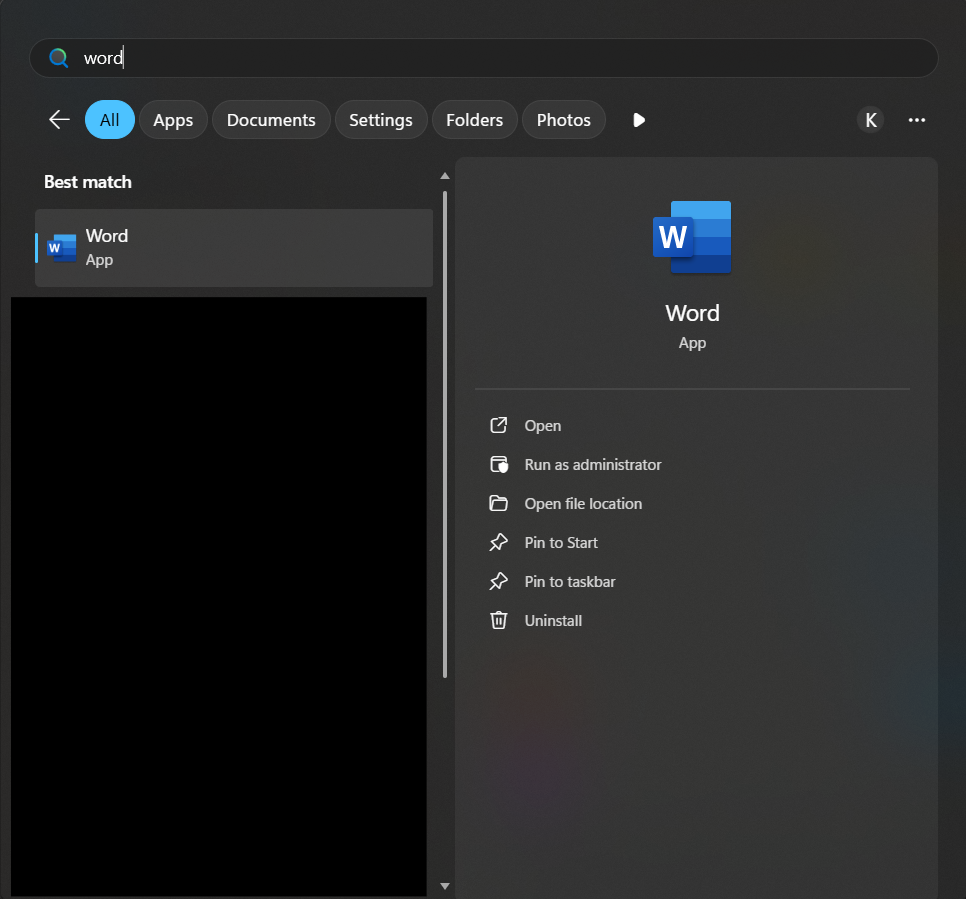The width and height of the screenshot is (966, 899).
Task: Switch to the Documents filter tab
Action: pos(271,120)
